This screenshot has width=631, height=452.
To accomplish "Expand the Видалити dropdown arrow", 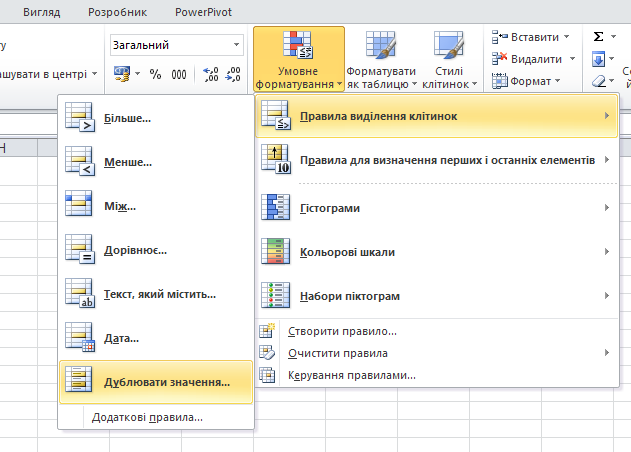I will click(x=571, y=59).
